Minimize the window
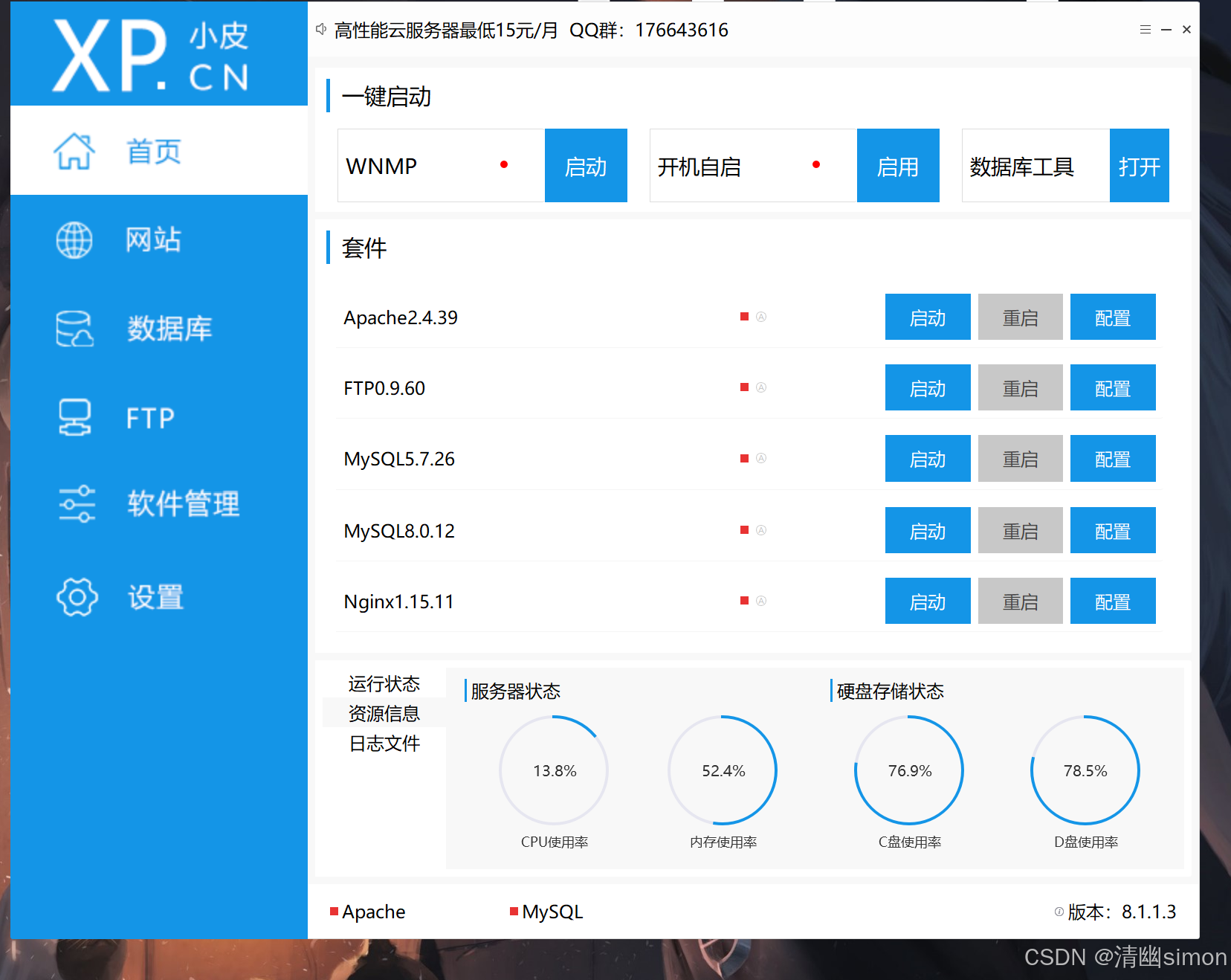Screen dimensions: 1231x980 (x=1166, y=30)
